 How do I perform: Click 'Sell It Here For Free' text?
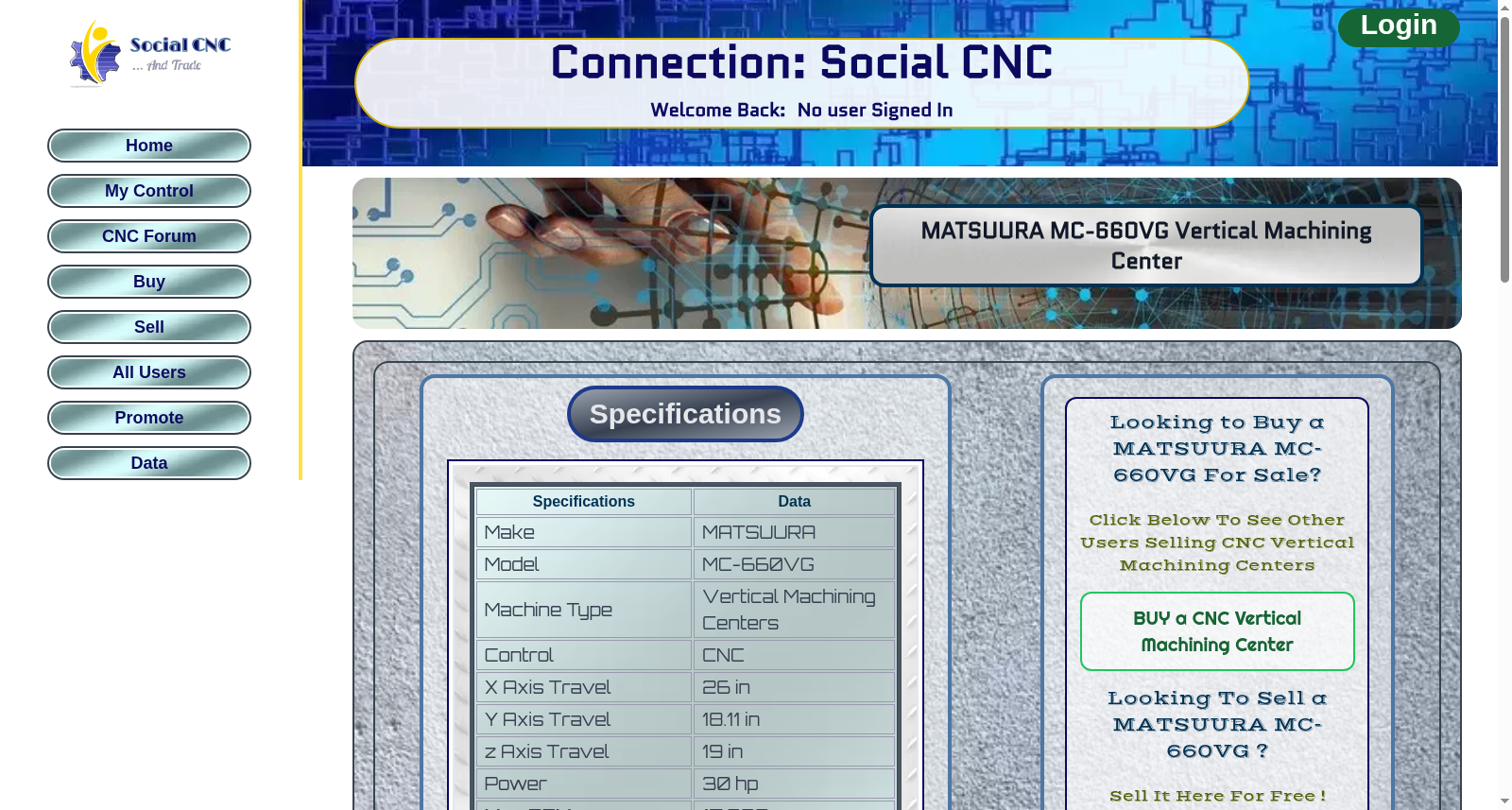tap(1217, 796)
